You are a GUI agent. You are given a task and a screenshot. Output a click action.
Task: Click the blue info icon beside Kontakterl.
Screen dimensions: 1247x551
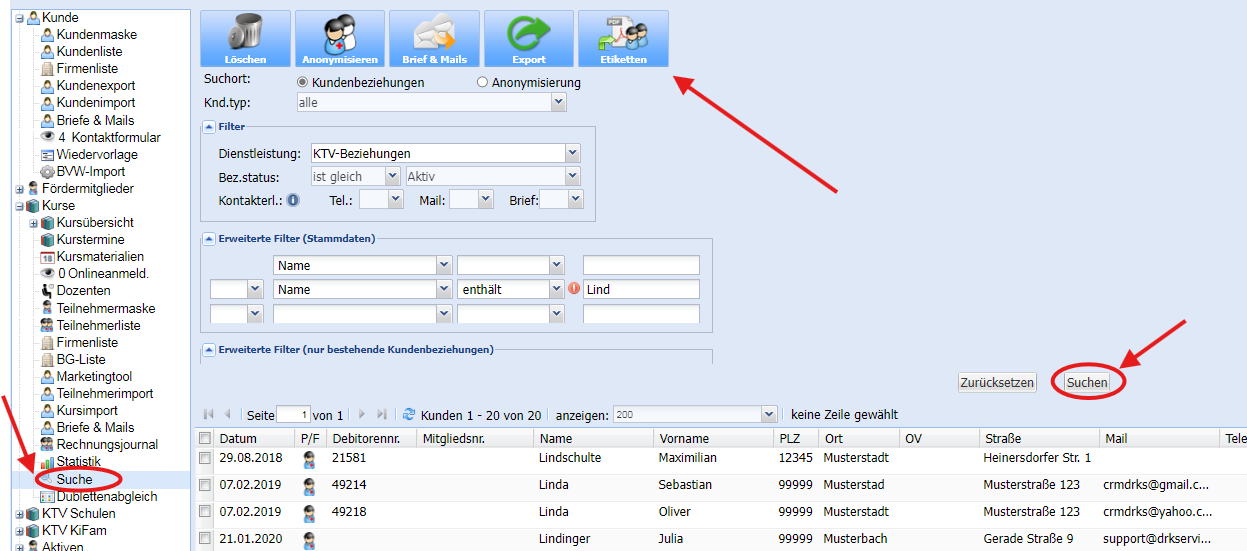pos(293,200)
